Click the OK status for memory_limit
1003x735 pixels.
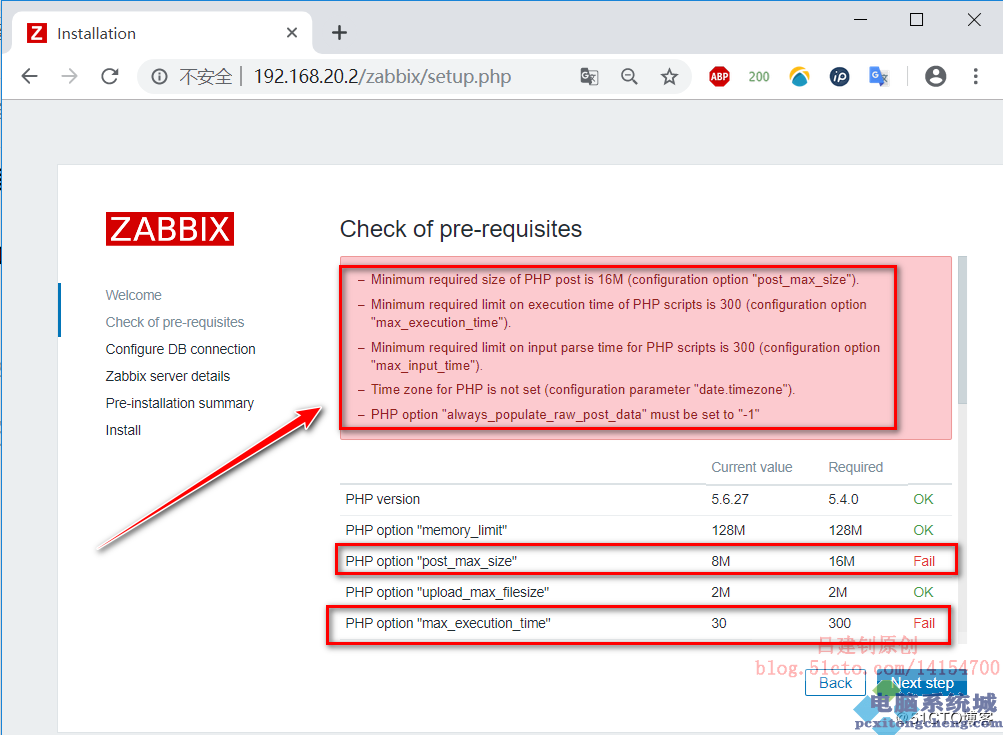[x=923, y=530]
